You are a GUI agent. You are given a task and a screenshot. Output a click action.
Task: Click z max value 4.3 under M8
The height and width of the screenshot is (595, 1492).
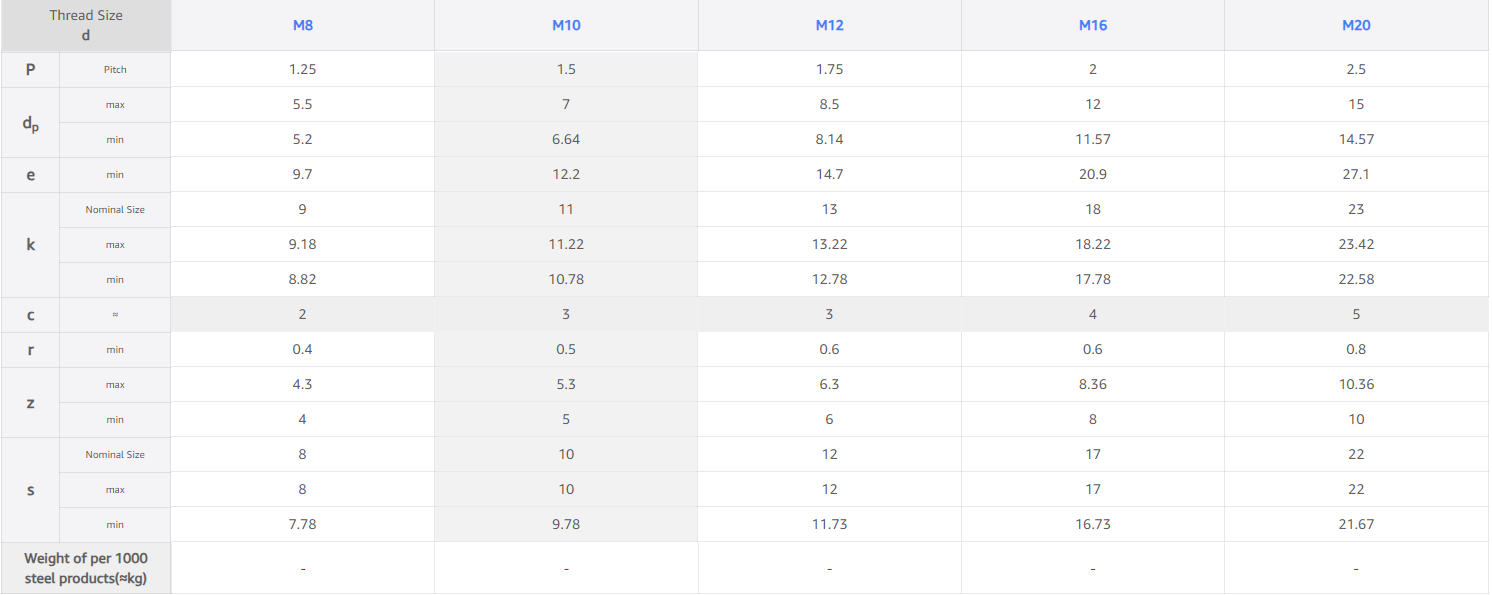coord(303,384)
